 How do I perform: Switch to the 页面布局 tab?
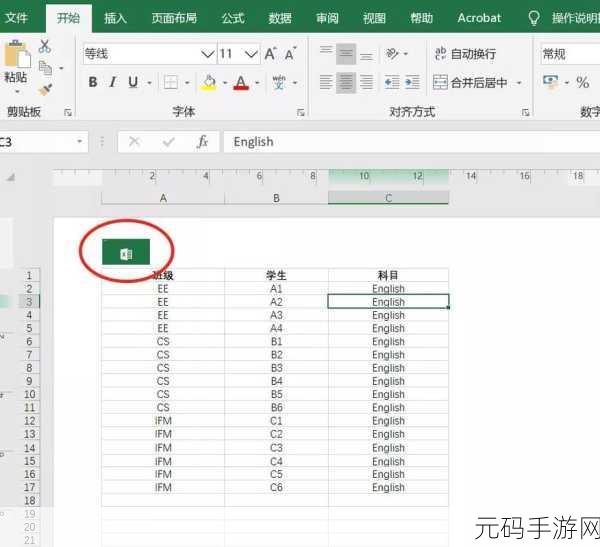pyautogui.click(x=174, y=18)
